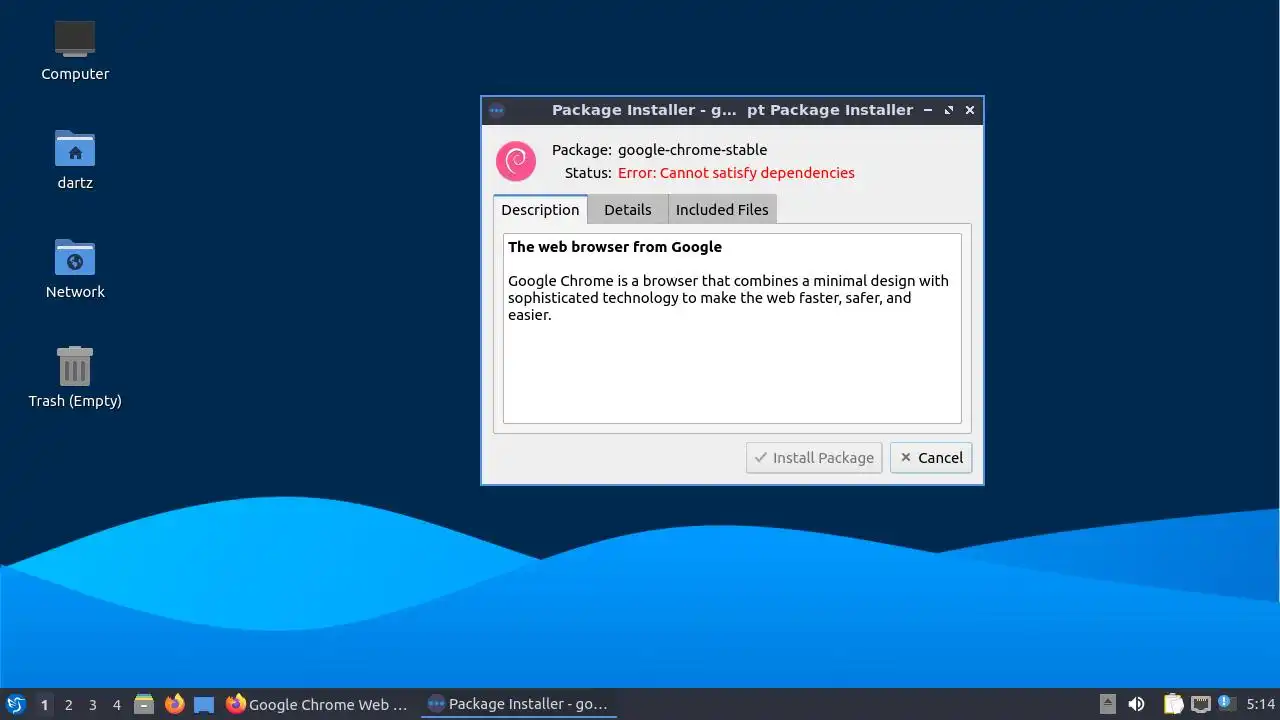
Task: Click the Install Package button
Action: pyautogui.click(x=814, y=457)
